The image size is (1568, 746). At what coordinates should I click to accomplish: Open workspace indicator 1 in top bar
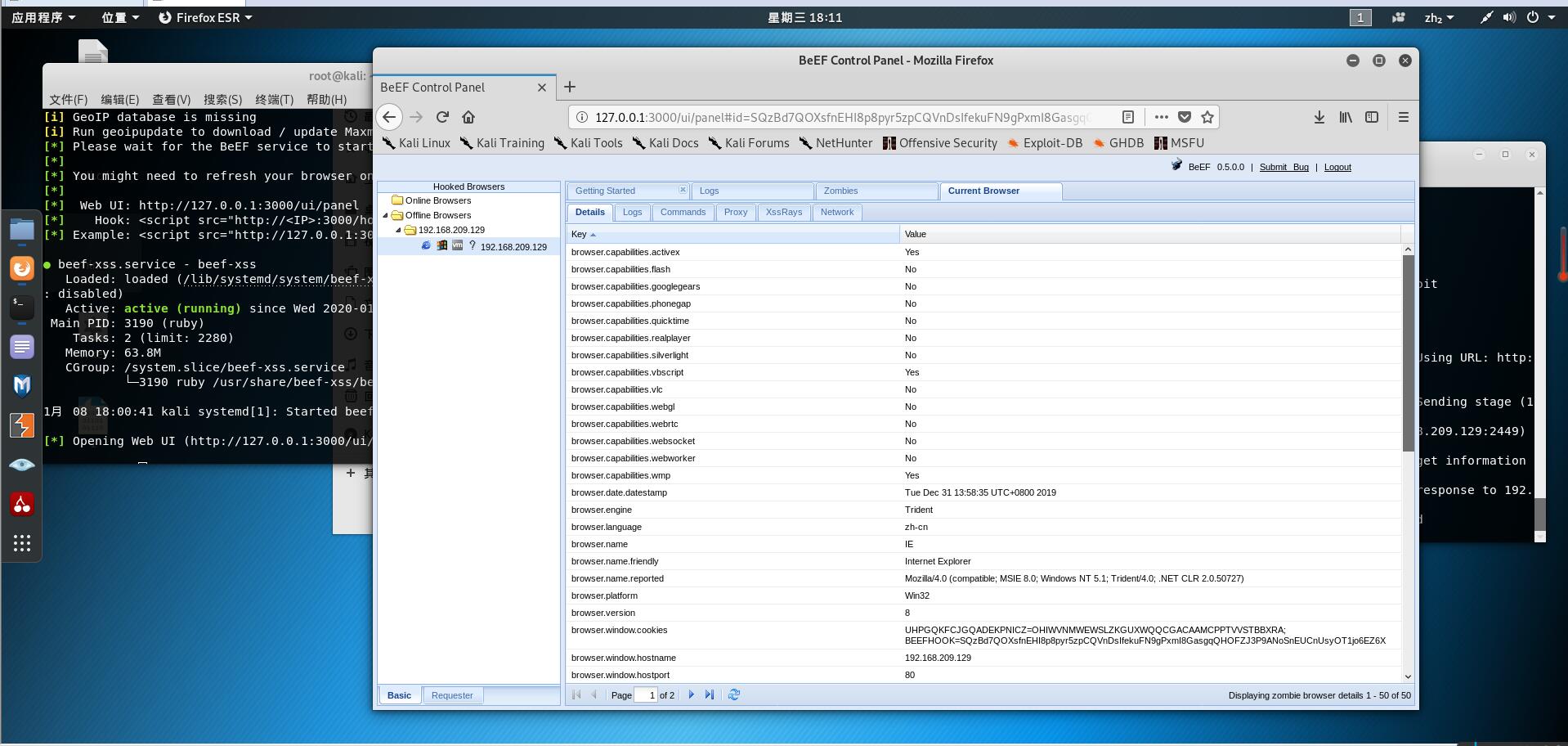[x=1360, y=17]
